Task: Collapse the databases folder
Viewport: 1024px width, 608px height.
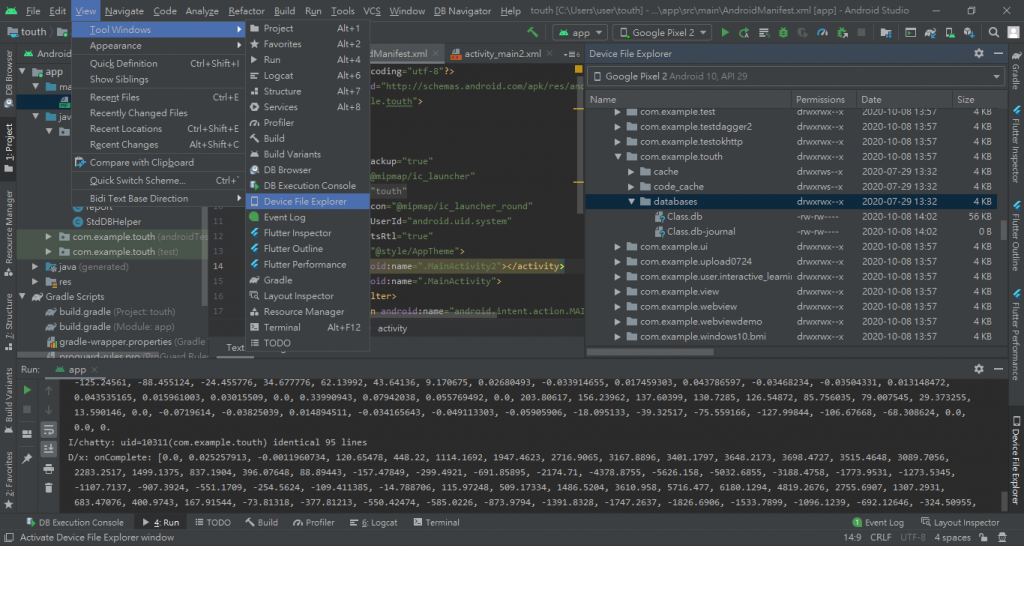Action: click(632, 202)
